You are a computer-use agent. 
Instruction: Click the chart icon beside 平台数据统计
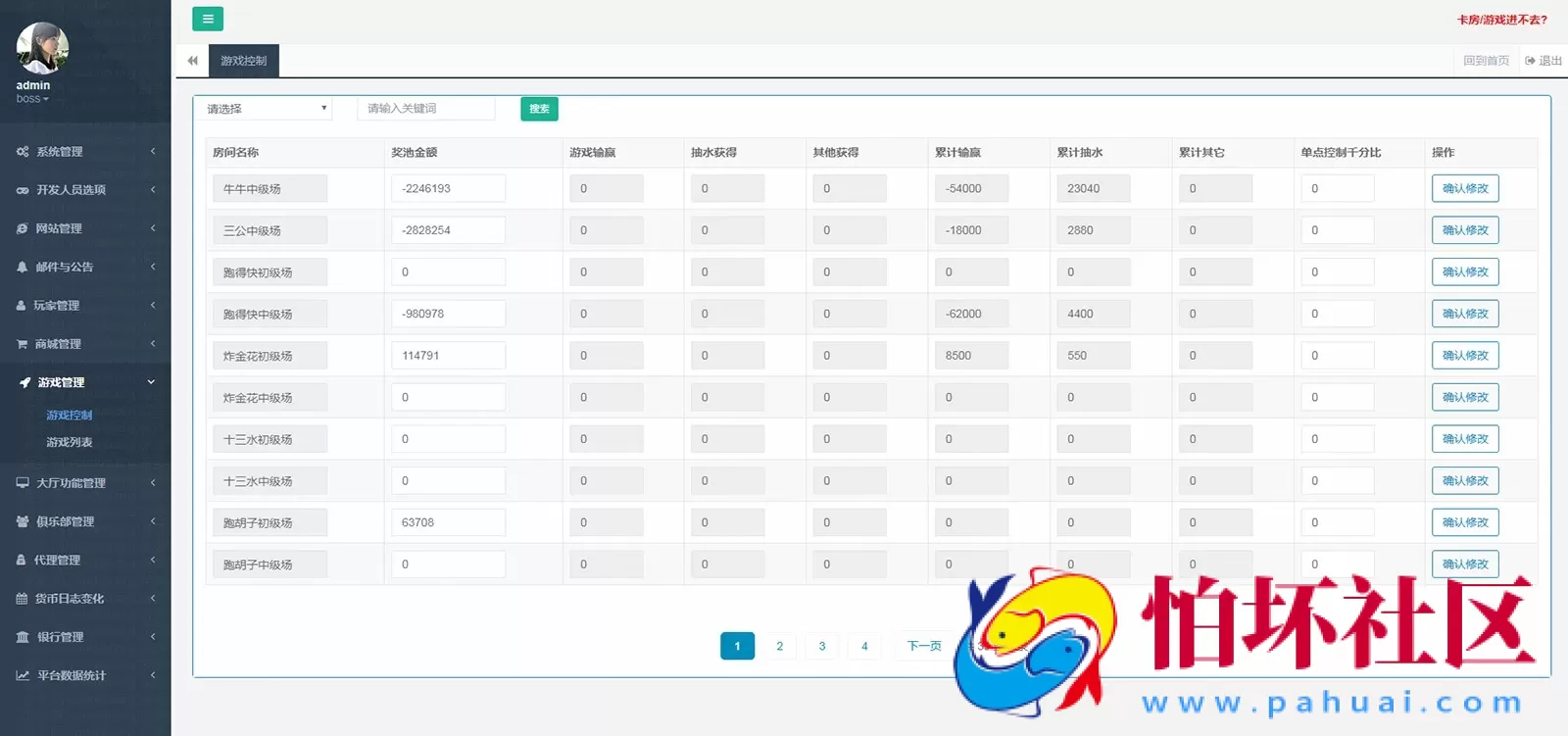pyautogui.click(x=23, y=675)
